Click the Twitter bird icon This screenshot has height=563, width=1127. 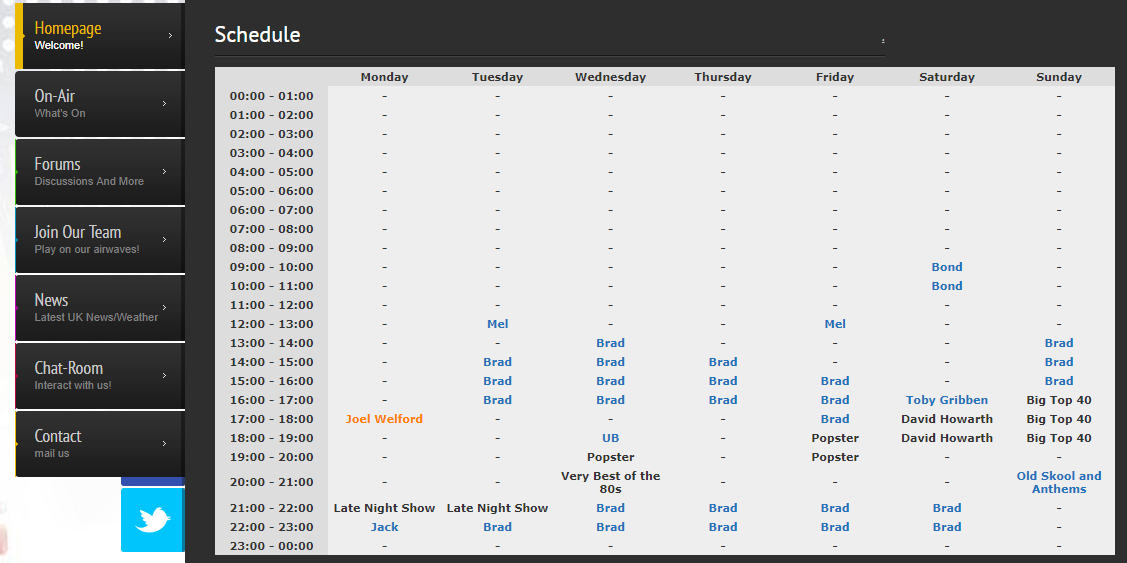coord(152,519)
